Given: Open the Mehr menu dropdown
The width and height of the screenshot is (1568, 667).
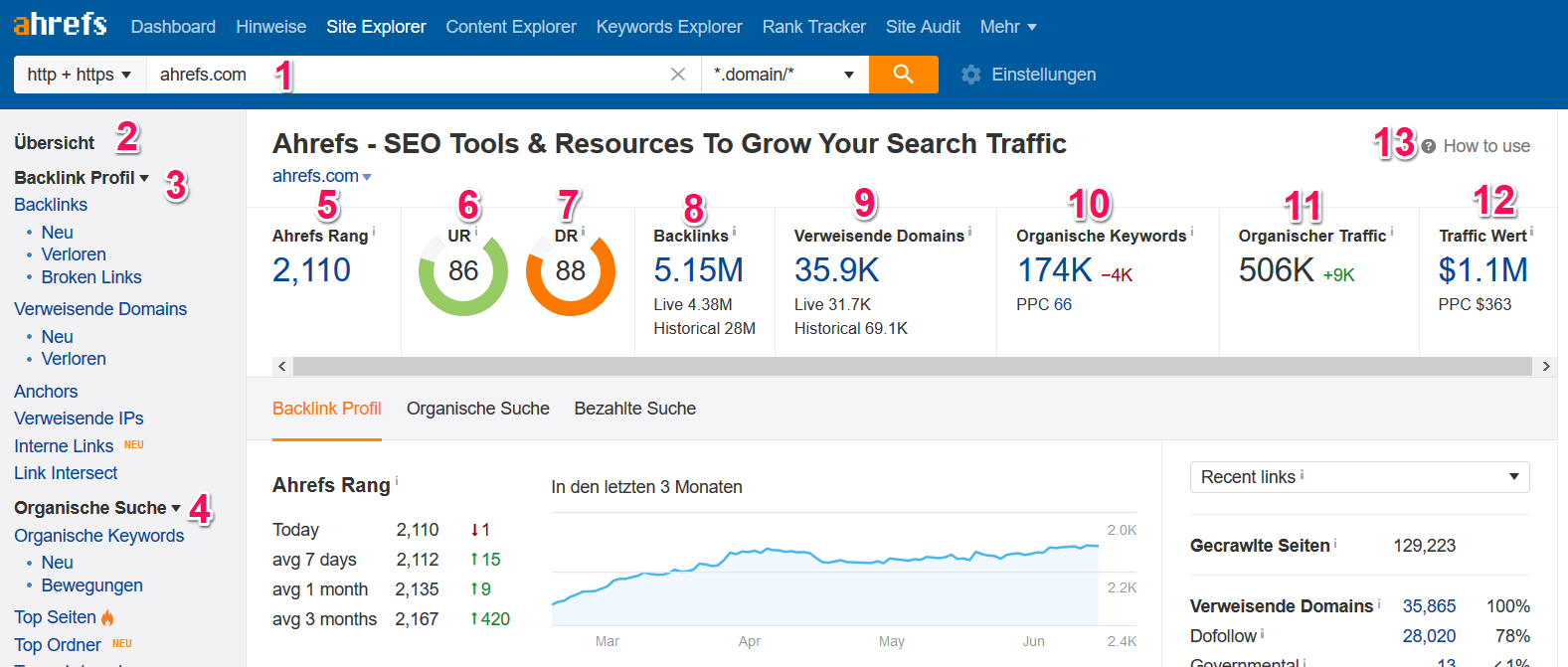Looking at the screenshot, I should point(1008,27).
